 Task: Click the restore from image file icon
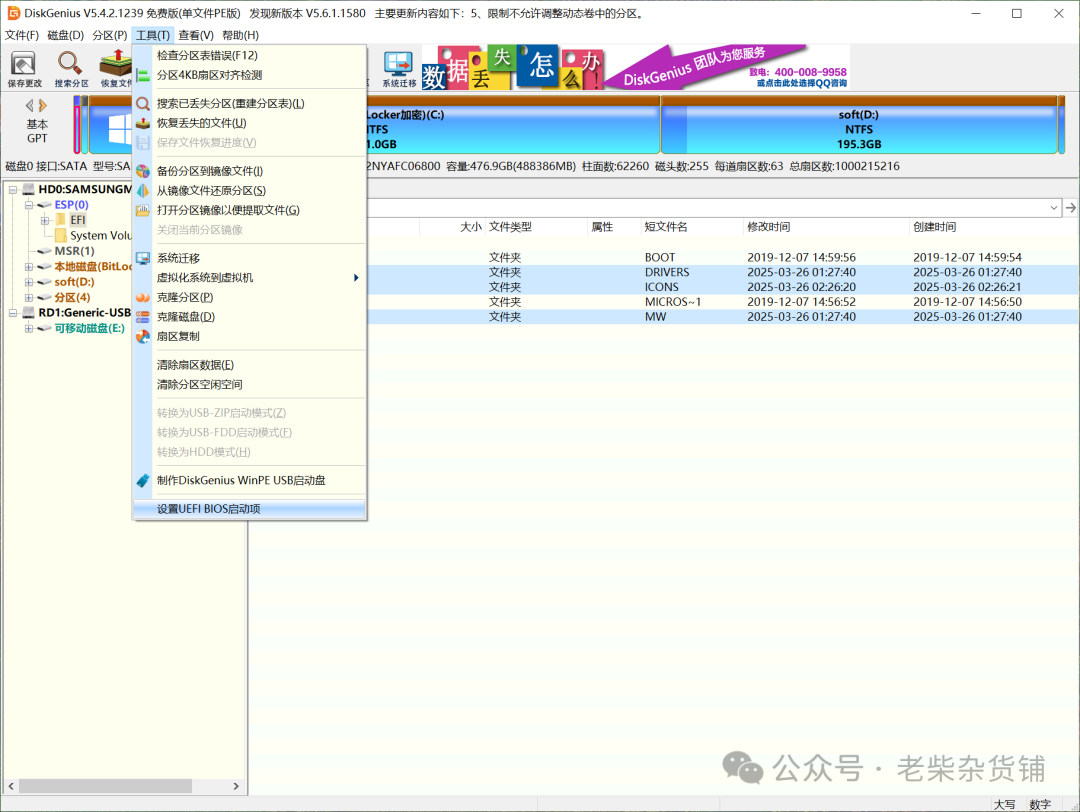point(143,191)
